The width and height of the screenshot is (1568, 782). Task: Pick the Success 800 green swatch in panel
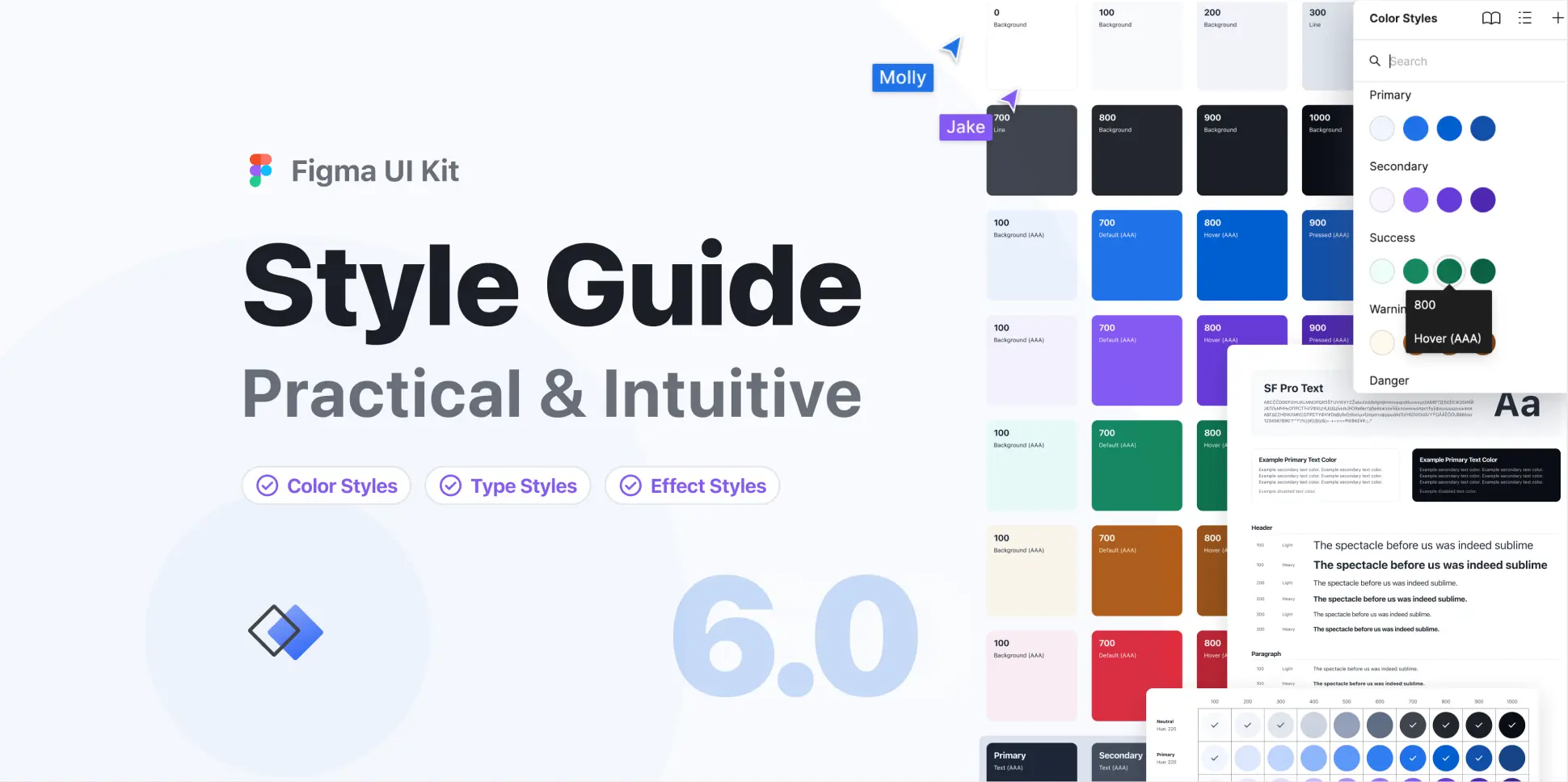click(1449, 271)
